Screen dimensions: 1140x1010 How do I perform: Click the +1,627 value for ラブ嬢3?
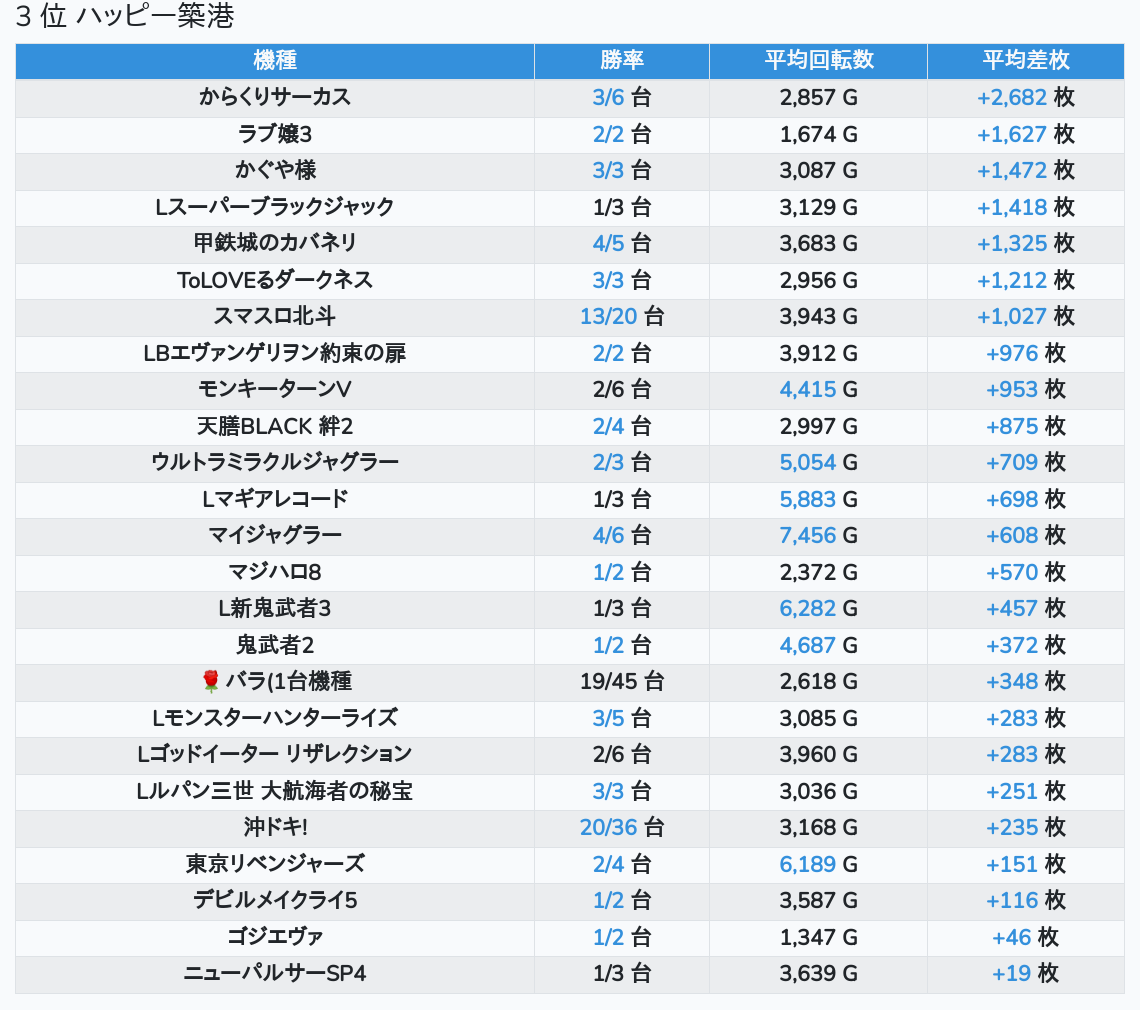click(x=1011, y=134)
